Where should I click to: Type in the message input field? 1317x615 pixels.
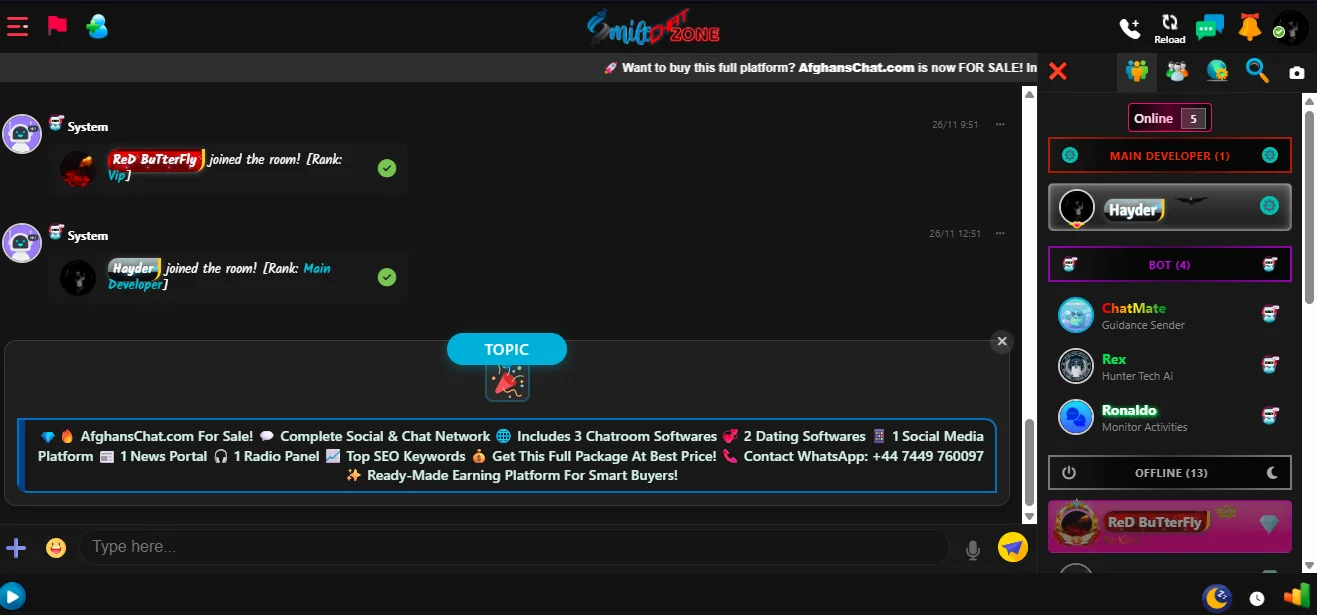coord(510,547)
